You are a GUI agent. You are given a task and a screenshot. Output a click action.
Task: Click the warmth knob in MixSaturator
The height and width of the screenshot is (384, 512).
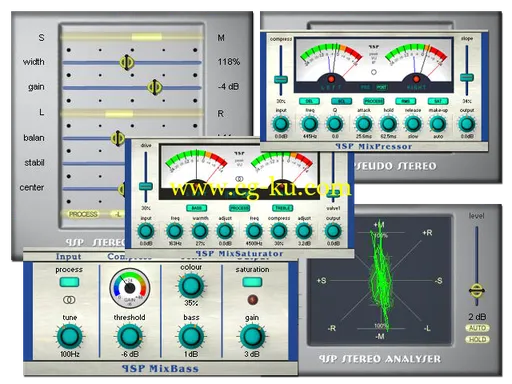point(200,231)
